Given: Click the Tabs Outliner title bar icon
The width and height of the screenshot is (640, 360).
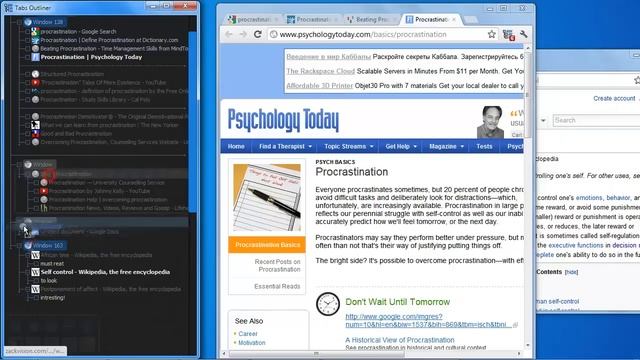Looking at the screenshot, I should click(9, 7).
